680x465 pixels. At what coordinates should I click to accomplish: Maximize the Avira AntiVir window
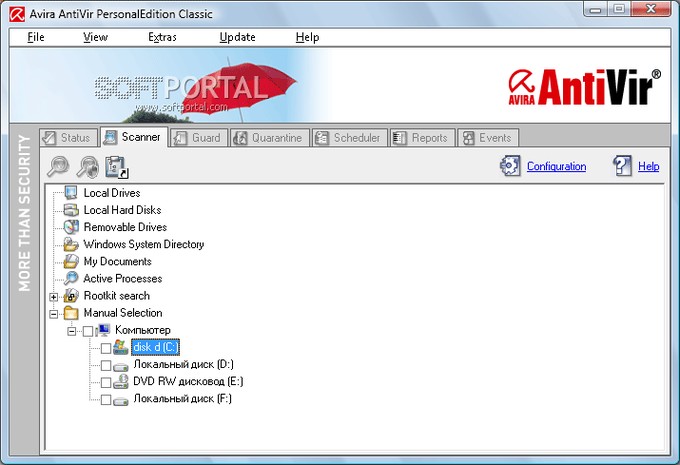[619, 9]
